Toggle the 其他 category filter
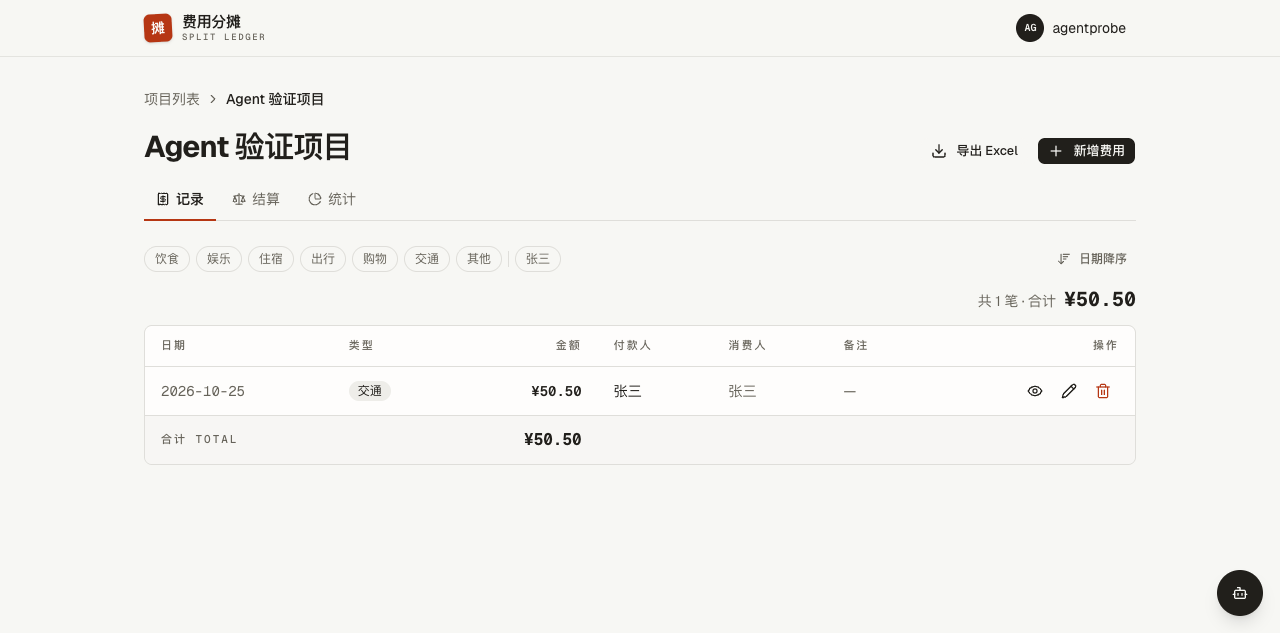Screen dimensions: 1280x633 pyautogui.click(x=479, y=259)
